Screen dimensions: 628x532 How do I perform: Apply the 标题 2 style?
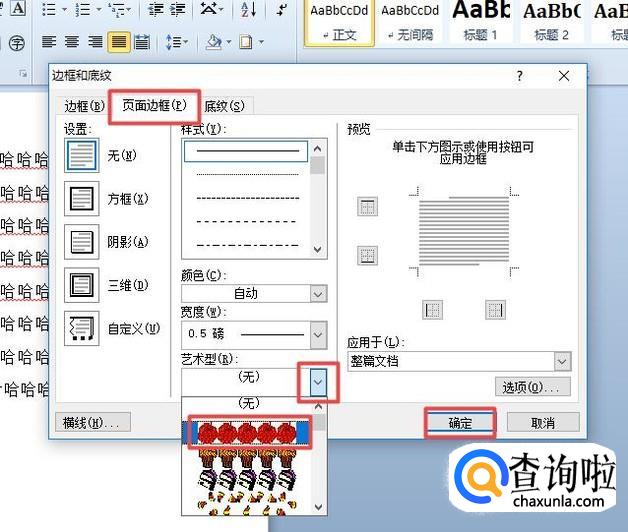tap(552, 22)
